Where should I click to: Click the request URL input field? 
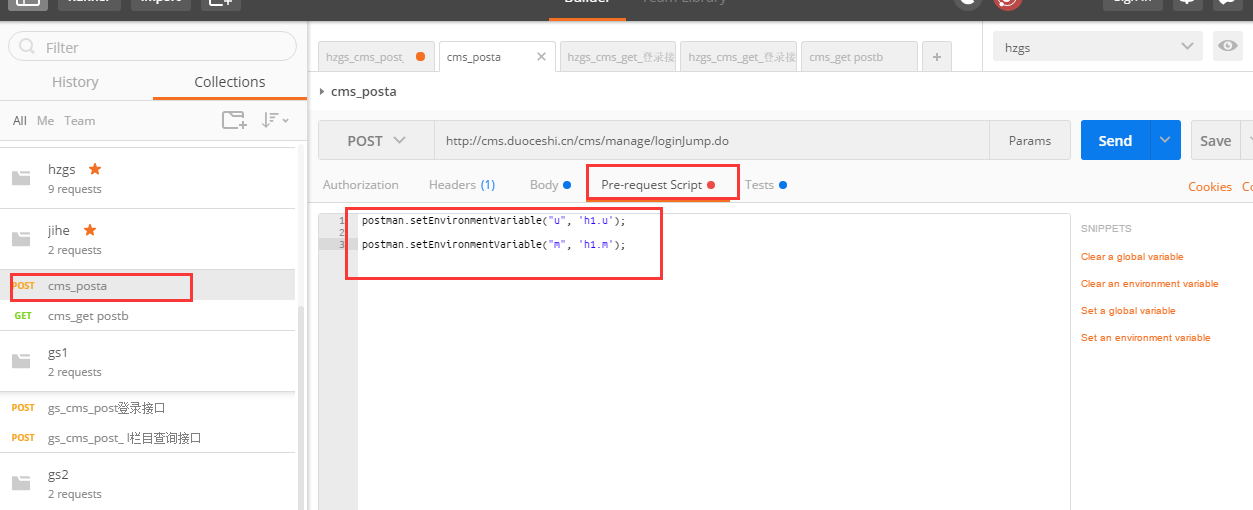712,141
